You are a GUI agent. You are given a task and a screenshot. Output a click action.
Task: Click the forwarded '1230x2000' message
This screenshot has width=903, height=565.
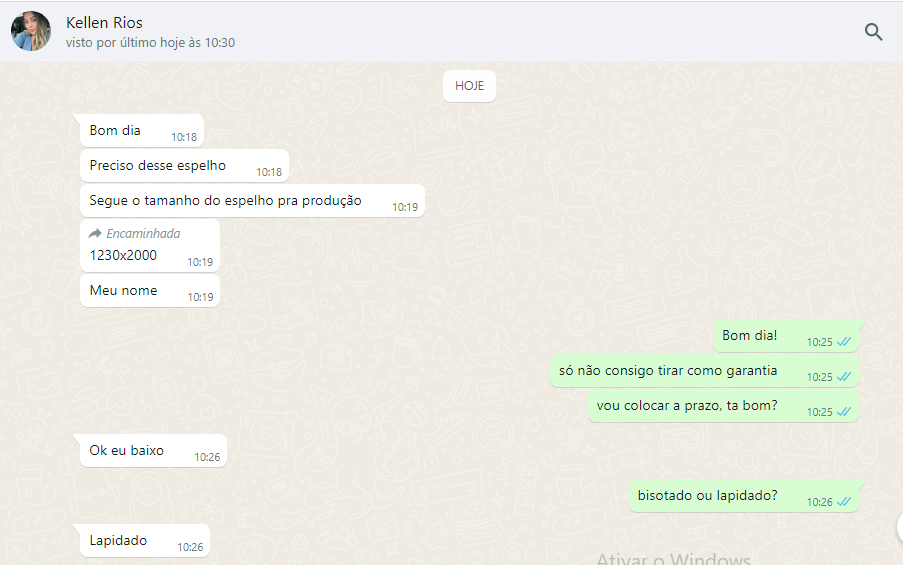150,245
